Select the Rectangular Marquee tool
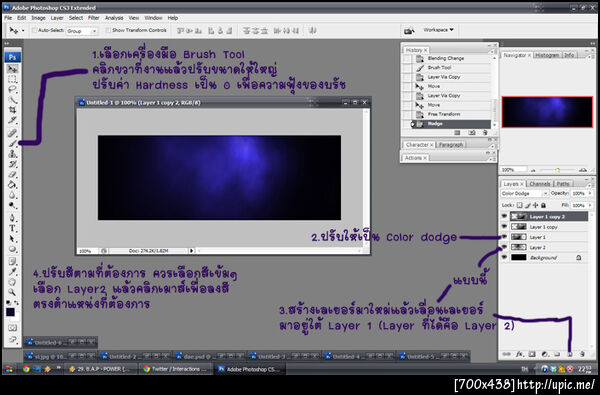The width and height of the screenshot is (600, 395). tap(13, 79)
